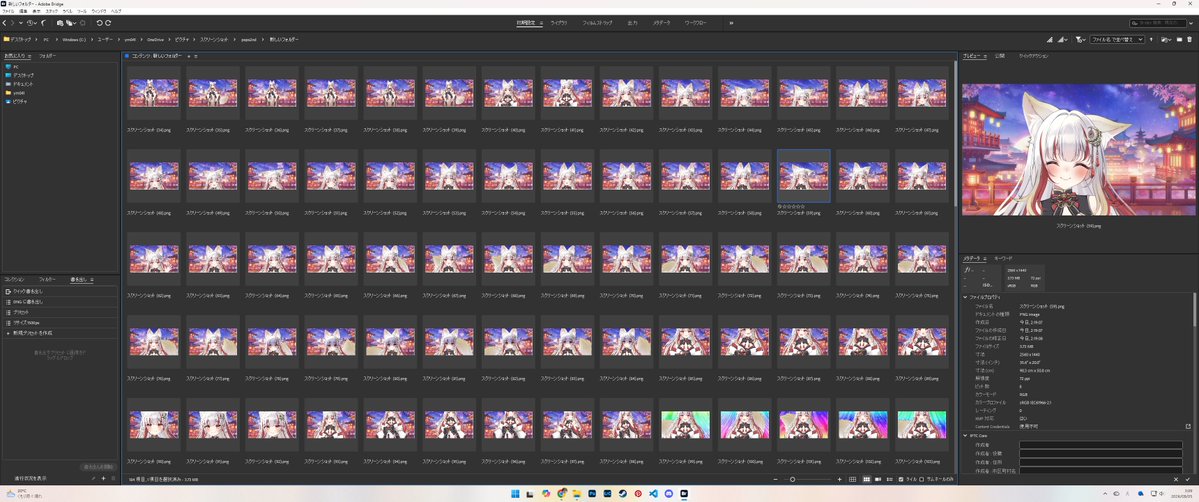The image size is (1199, 502).
Task: Open the プレビュー panel menu icon
Action: tap(987, 56)
